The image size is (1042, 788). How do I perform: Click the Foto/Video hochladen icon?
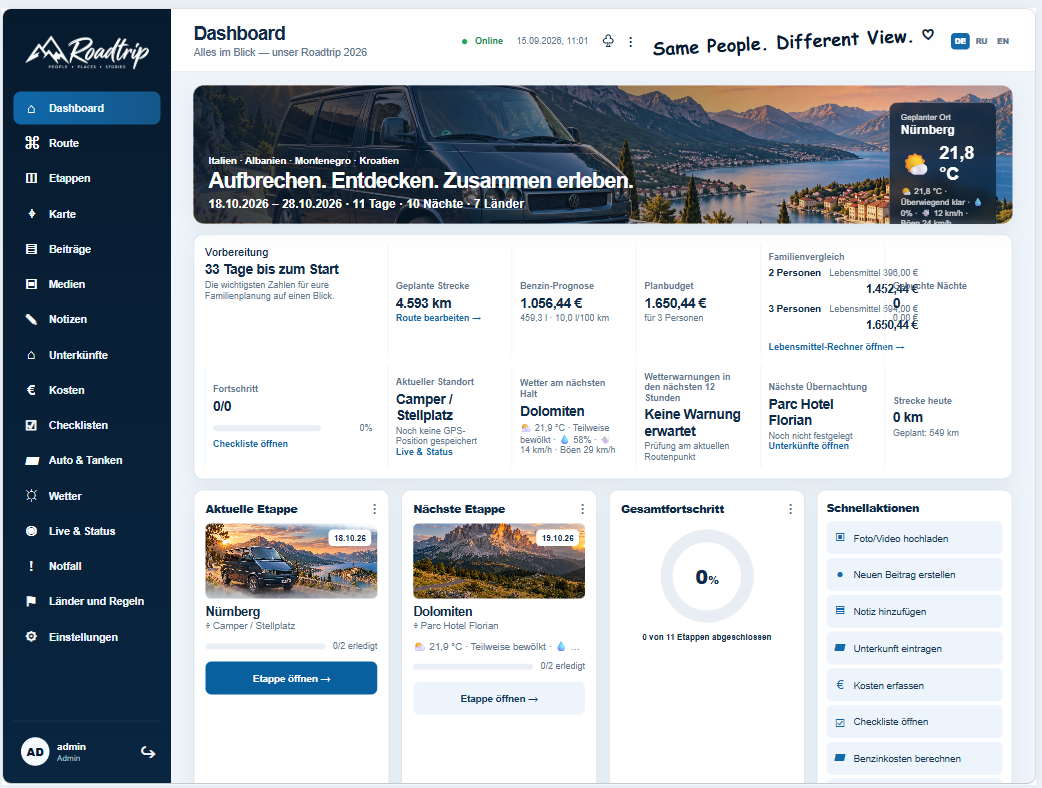[840, 538]
